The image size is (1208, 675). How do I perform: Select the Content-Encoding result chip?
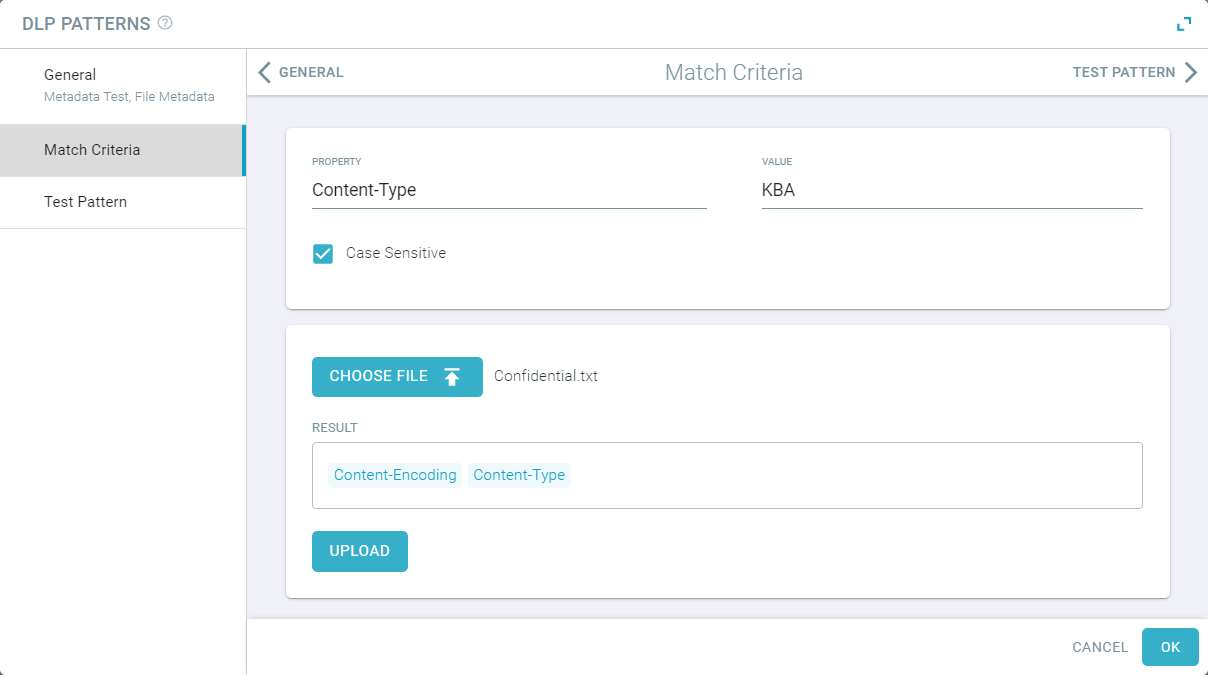(x=394, y=475)
